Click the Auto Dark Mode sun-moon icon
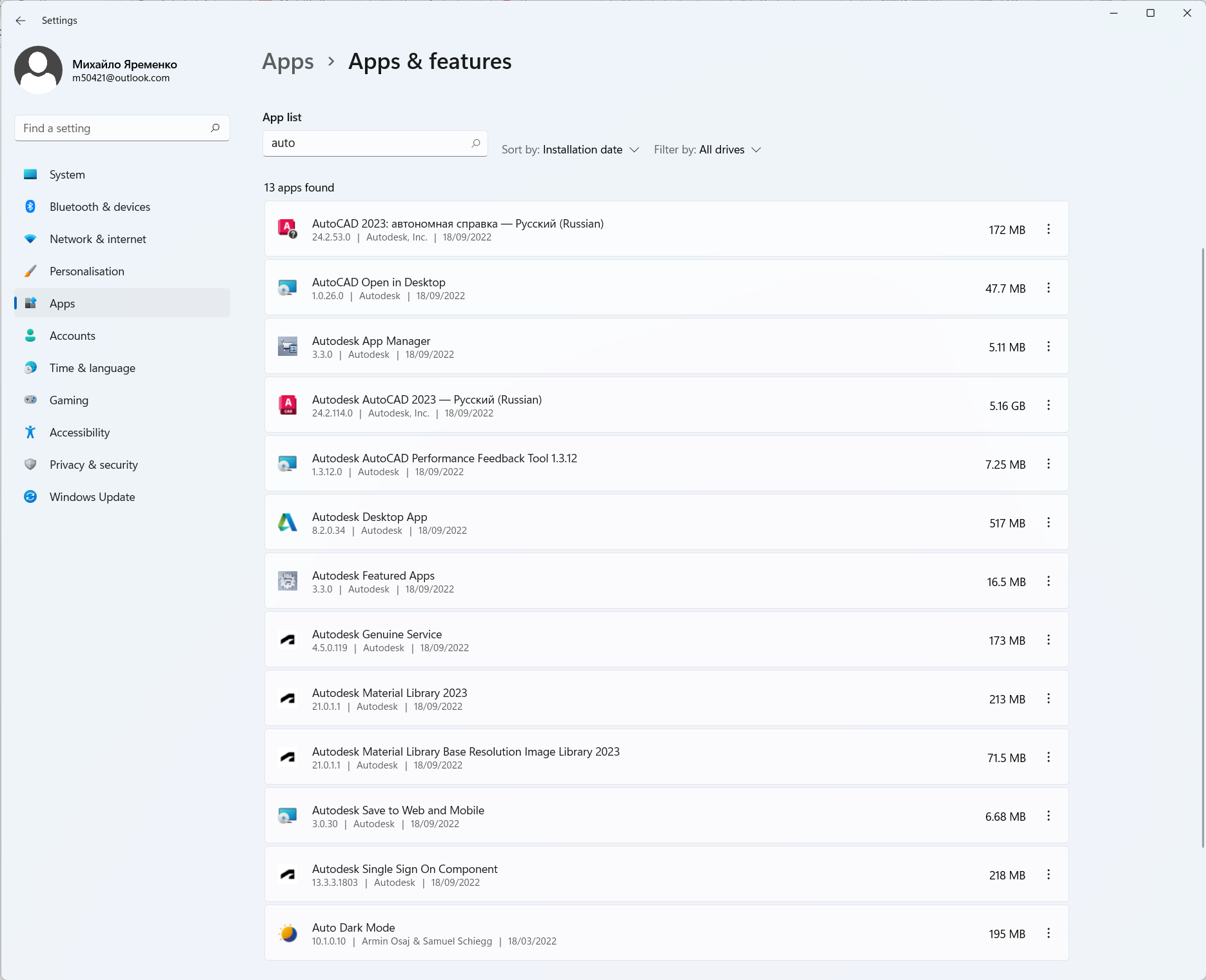The height and width of the screenshot is (980, 1206). coord(288,933)
